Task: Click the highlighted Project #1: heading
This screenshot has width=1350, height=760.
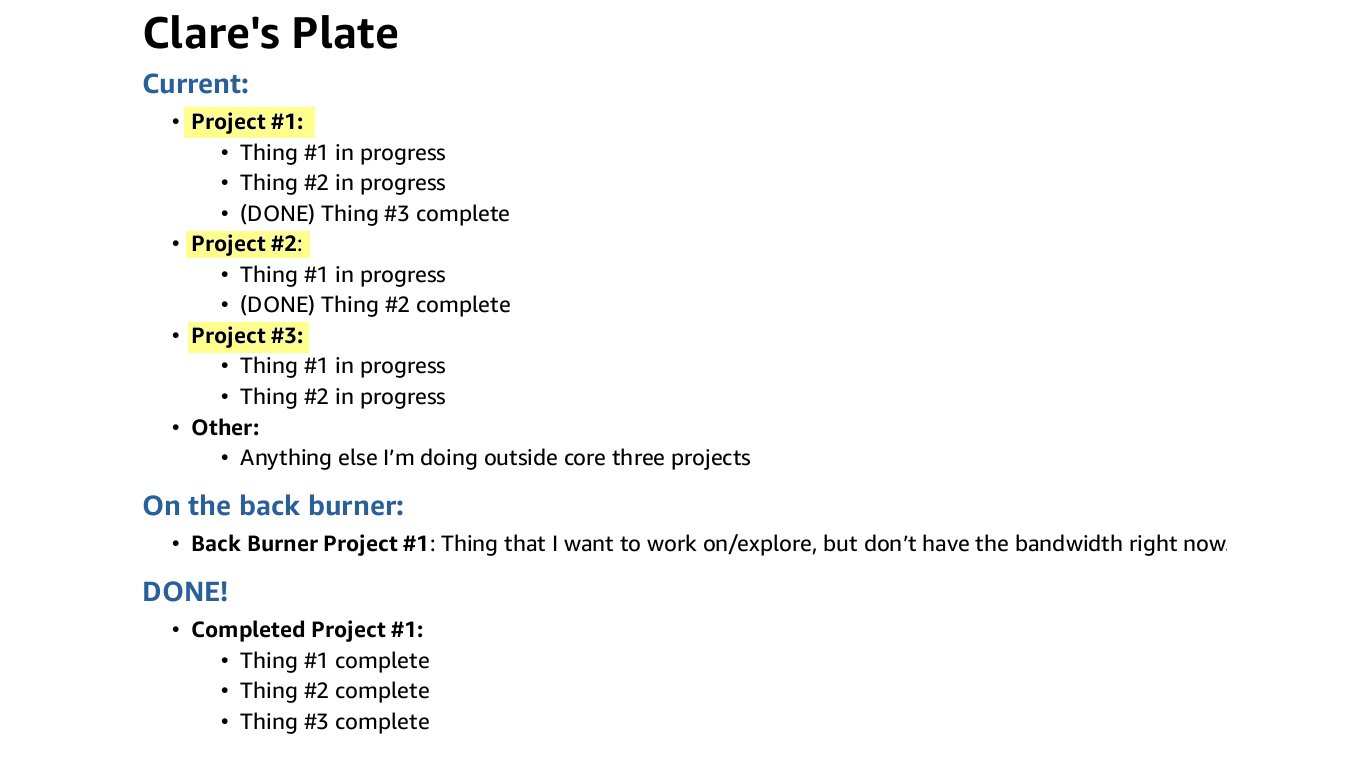Action: (x=250, y=122)
